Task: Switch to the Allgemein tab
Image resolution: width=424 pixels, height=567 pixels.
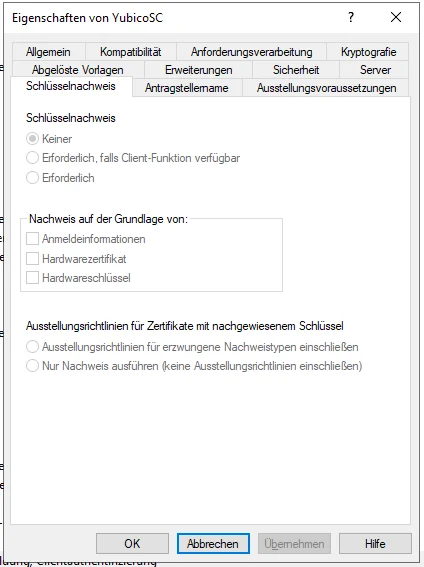Action: [48, 52]
